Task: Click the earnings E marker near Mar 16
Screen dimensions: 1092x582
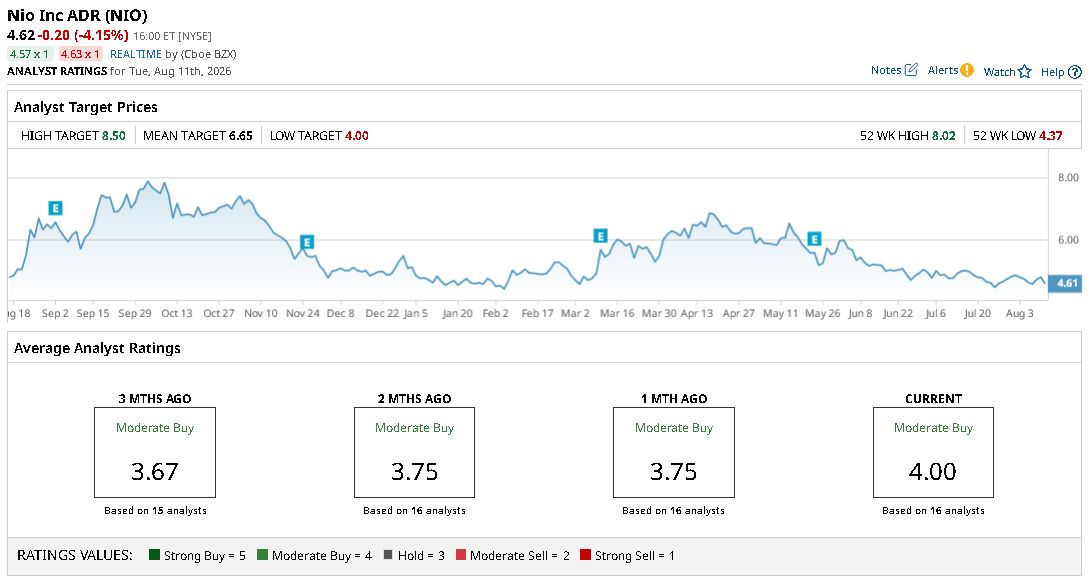Action: [x=600, y=236]
